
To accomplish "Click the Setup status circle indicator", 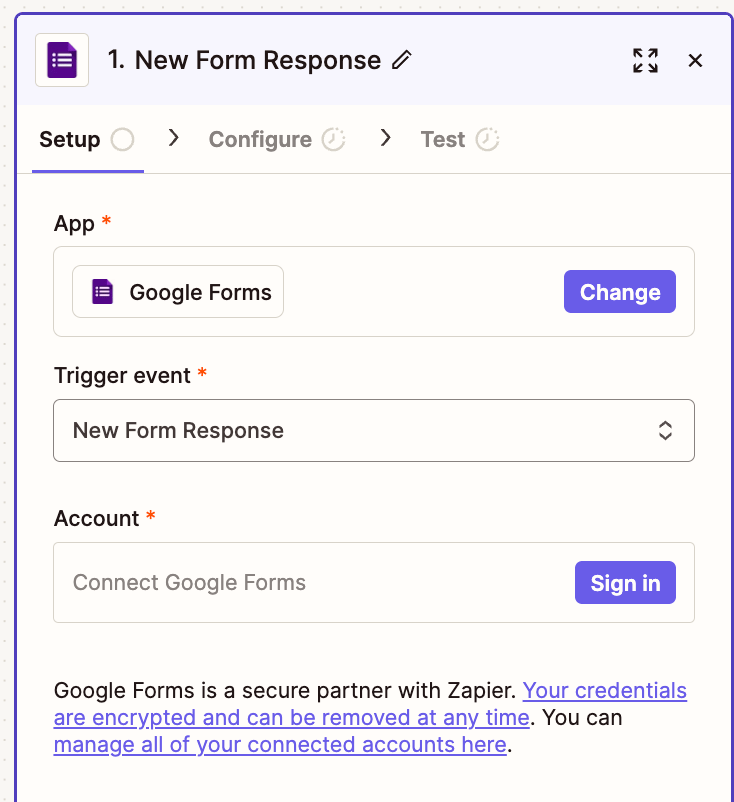I will (x=122, y=139).
